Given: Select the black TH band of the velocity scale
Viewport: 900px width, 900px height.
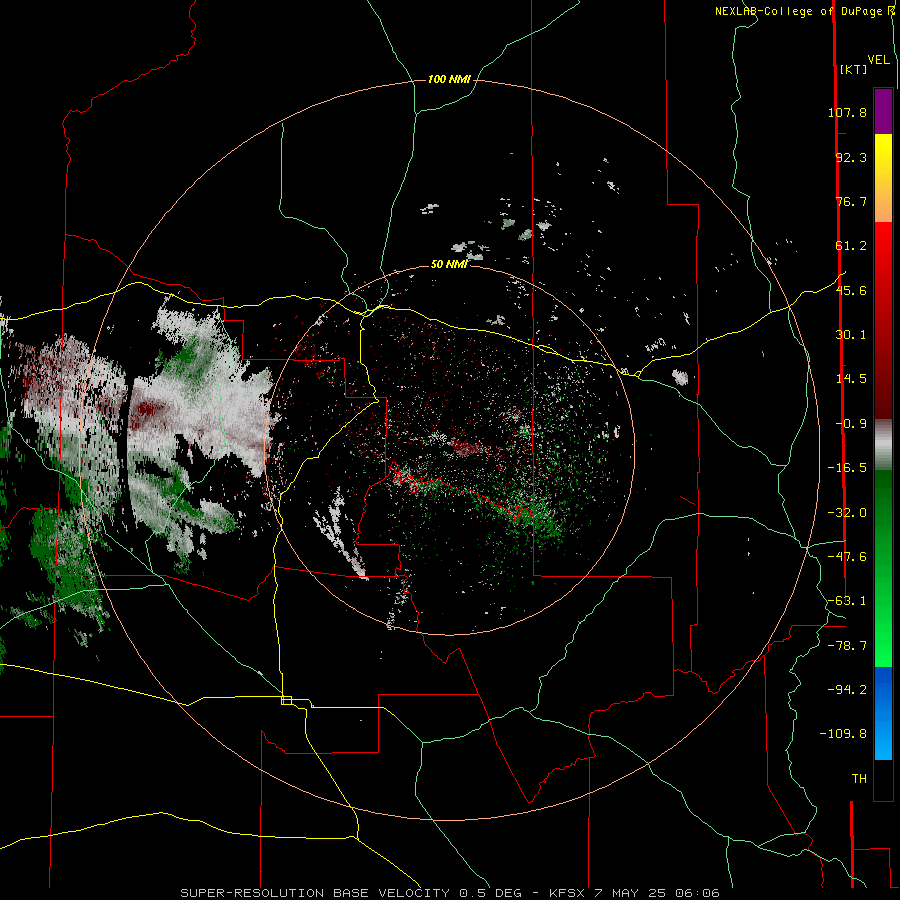Looking at the screenshot, I should coord(883,779).
